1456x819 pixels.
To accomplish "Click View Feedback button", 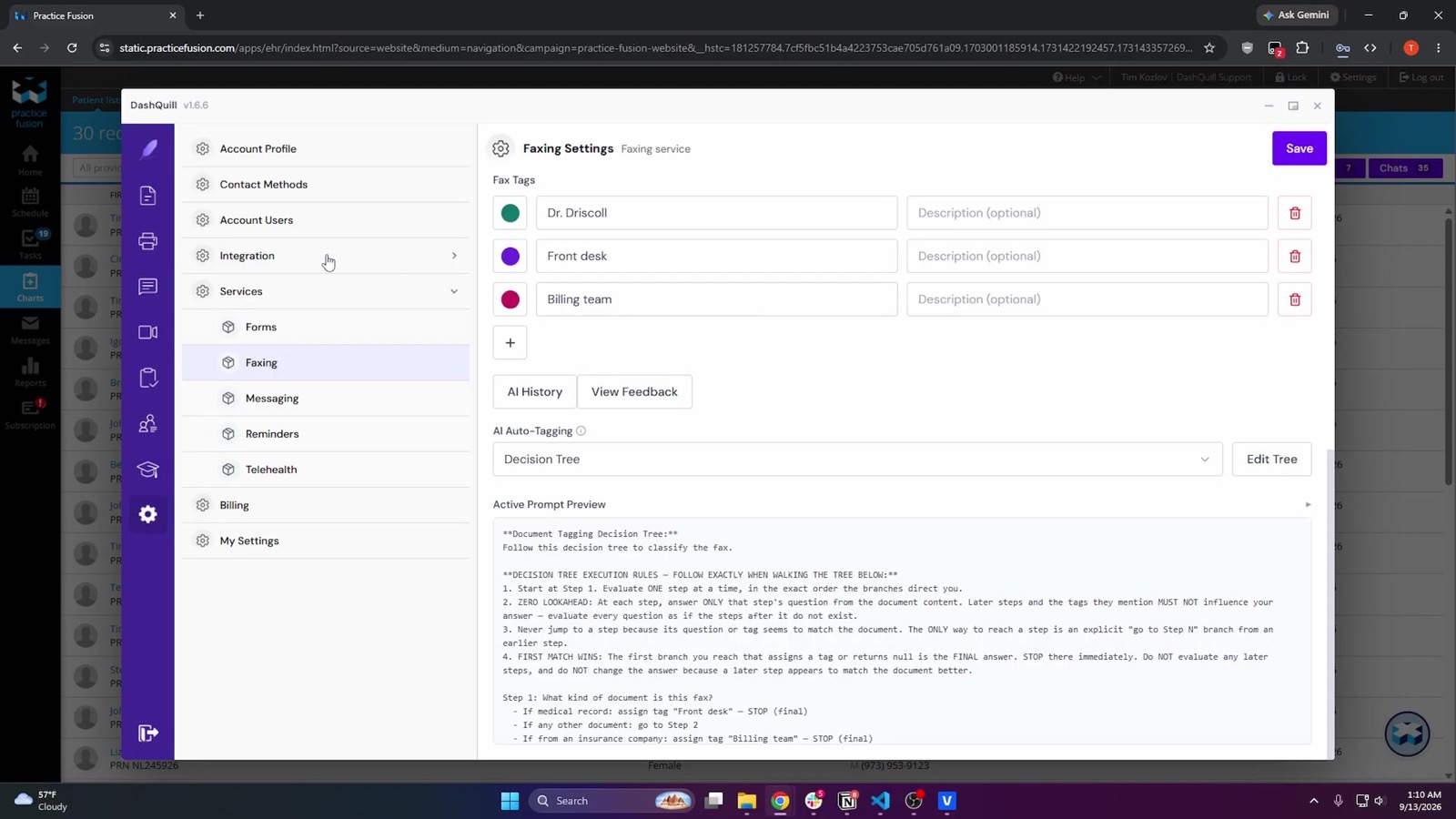I will coord(634,392).
